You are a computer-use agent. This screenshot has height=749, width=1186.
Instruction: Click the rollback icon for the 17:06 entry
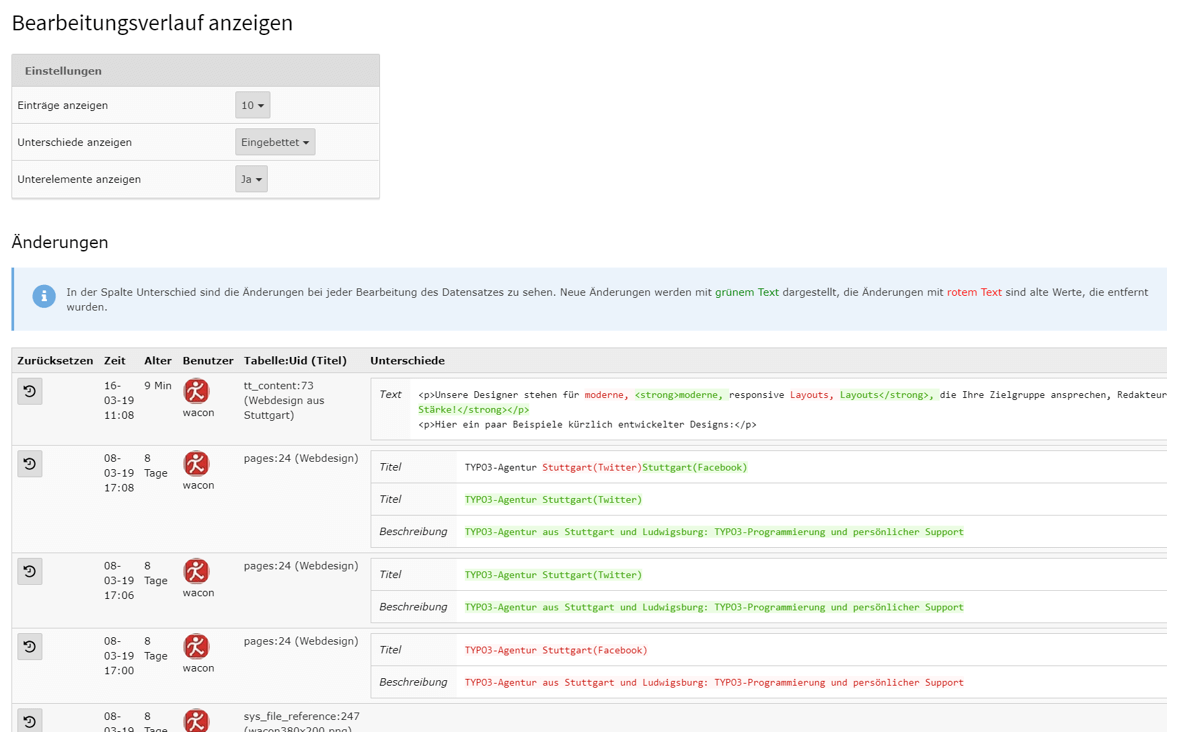[30, 571]
